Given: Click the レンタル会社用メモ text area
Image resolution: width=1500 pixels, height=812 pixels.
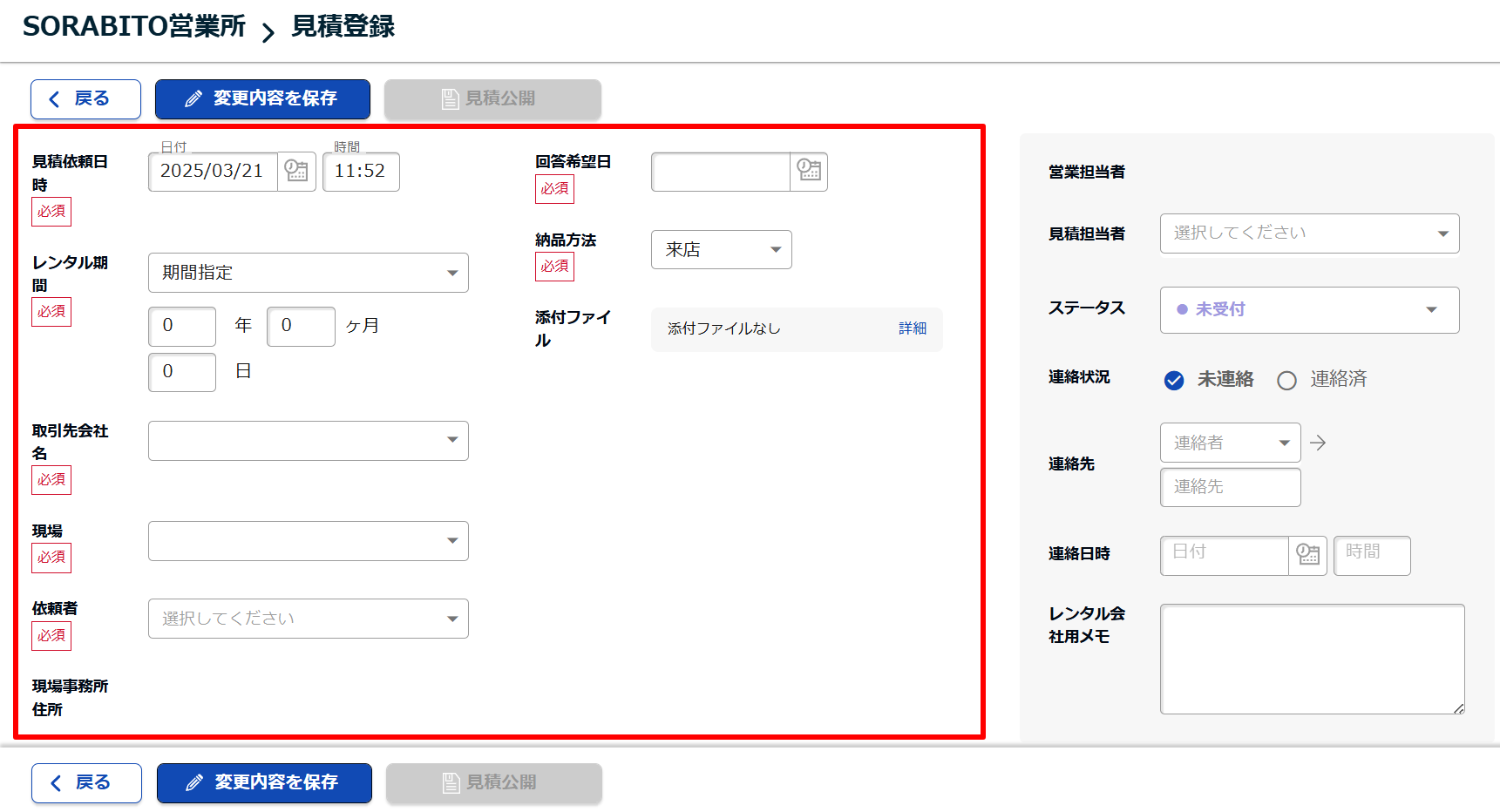Looking at the screenshot, I should pyautogui.click(x=1311, y=659).
